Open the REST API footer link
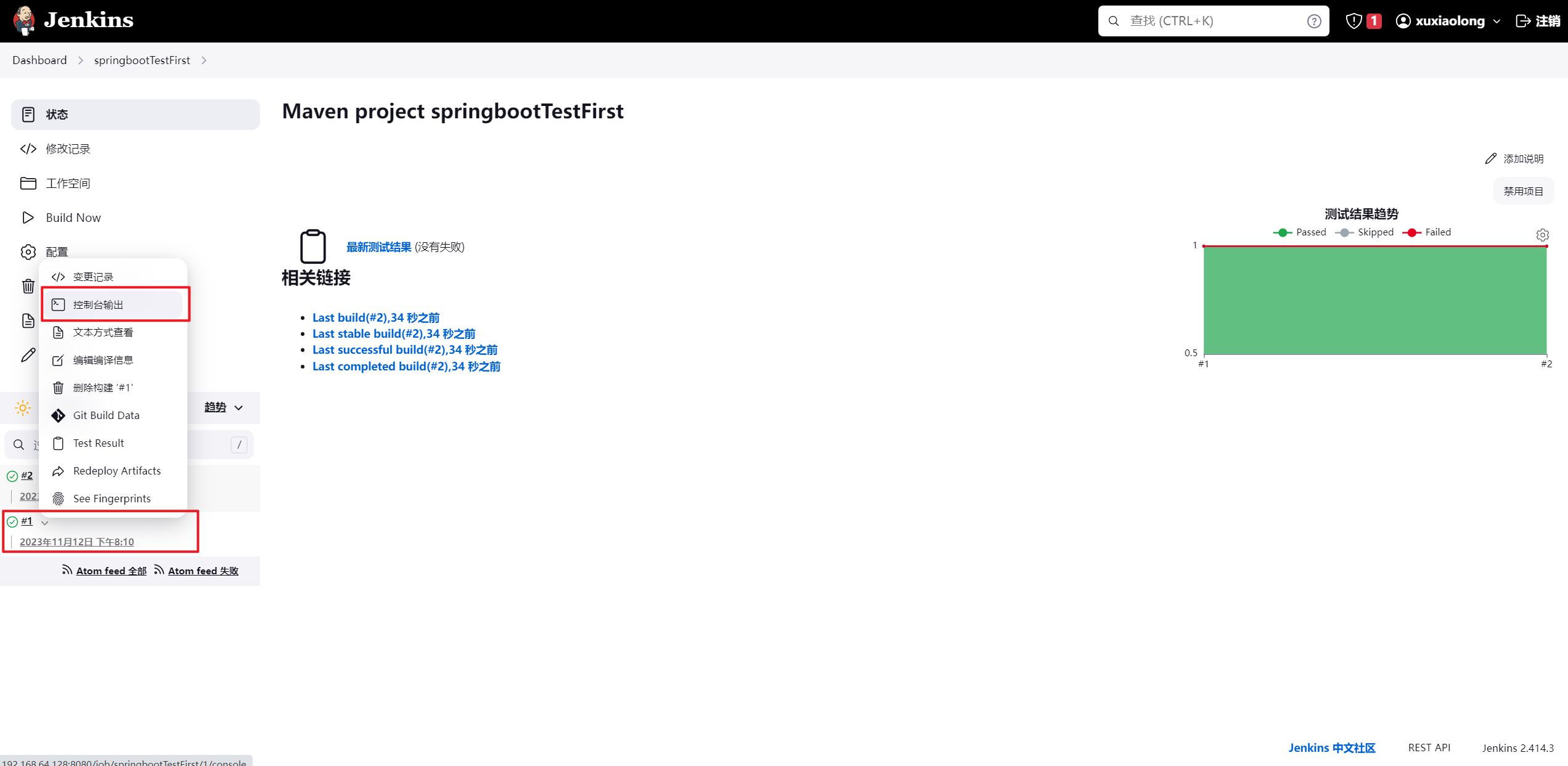 click(1429, 748)
